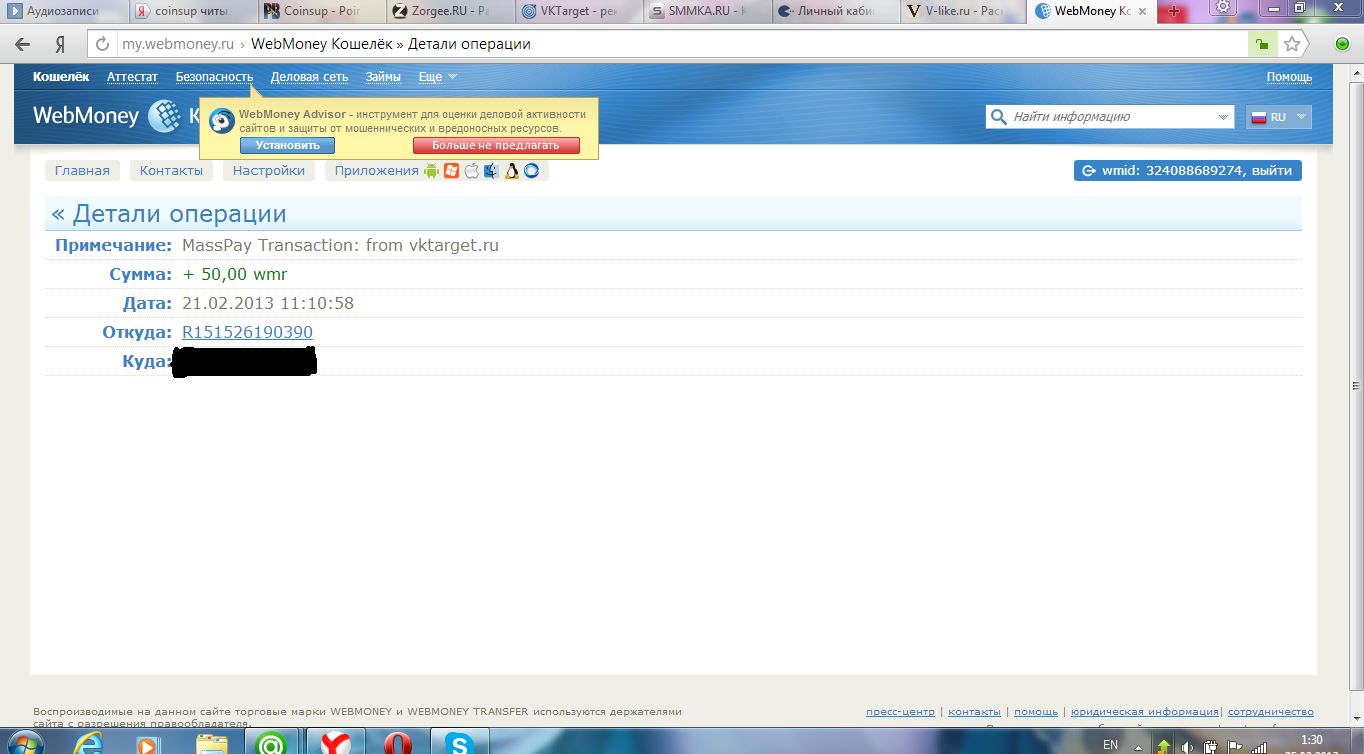Click the volume speaker icon in system tray
Image resolution: width=1364 pixels, height=754 pixels.
pos(1187,746)
